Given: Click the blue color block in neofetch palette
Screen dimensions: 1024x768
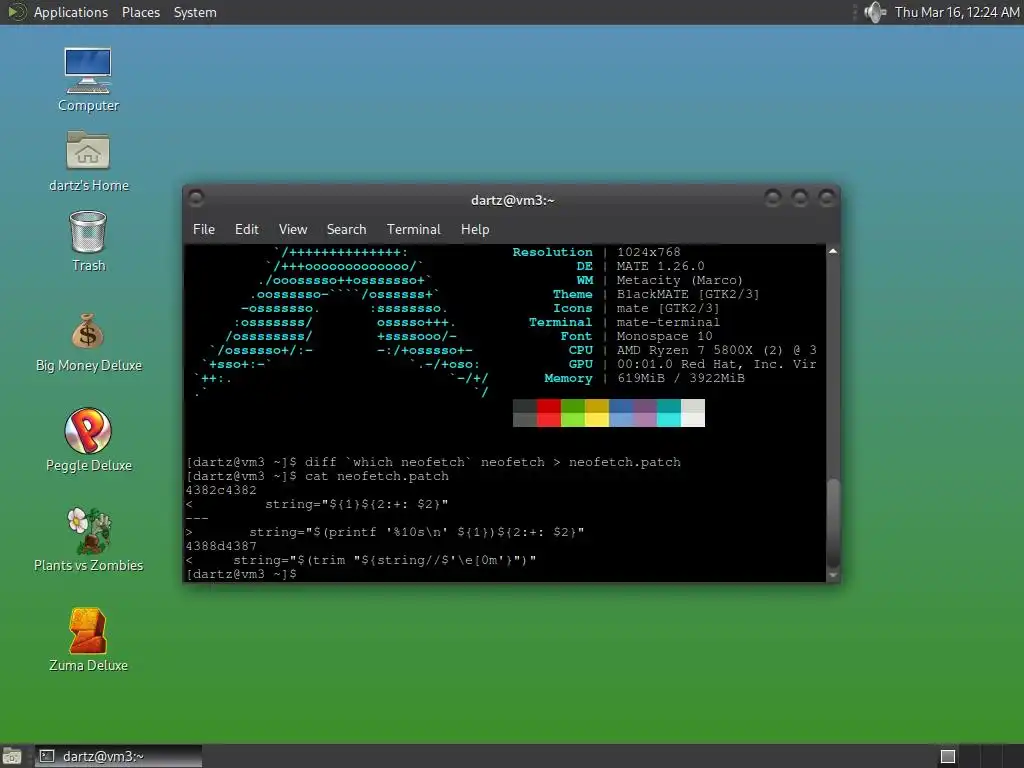Looking at the screenshot, I should (x=621, y=413).
